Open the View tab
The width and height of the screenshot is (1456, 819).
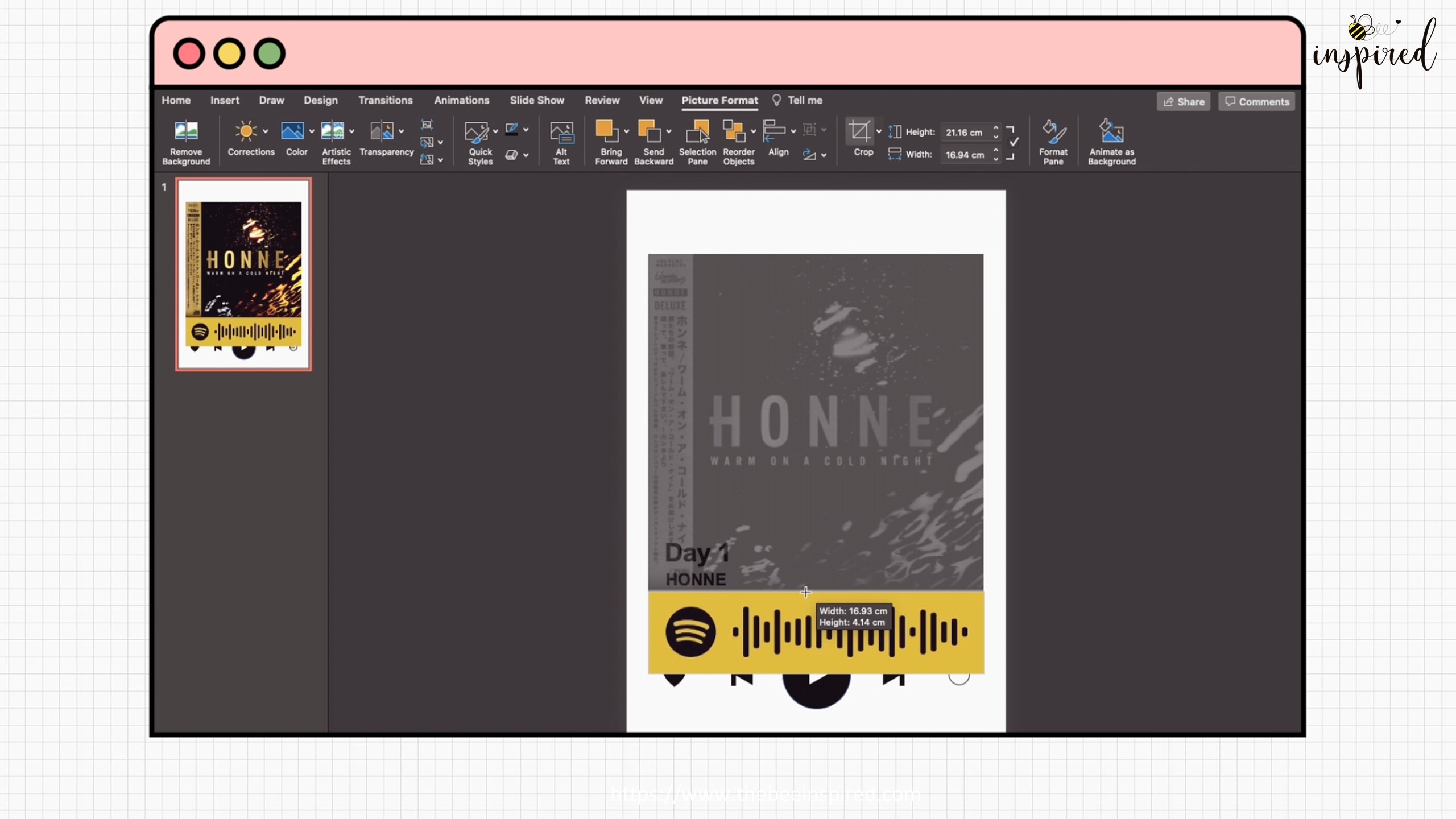(x=651, y=100)
